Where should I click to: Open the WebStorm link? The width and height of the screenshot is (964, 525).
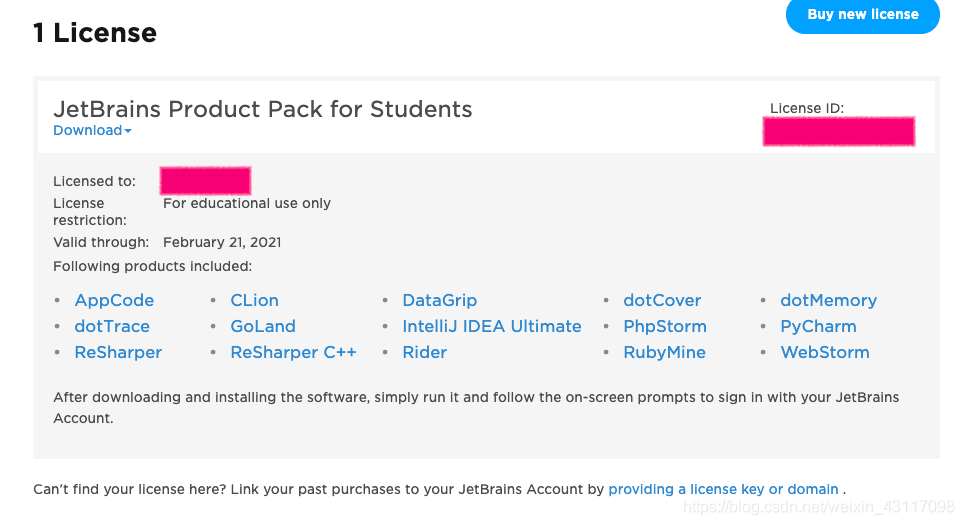click(824, 352)
